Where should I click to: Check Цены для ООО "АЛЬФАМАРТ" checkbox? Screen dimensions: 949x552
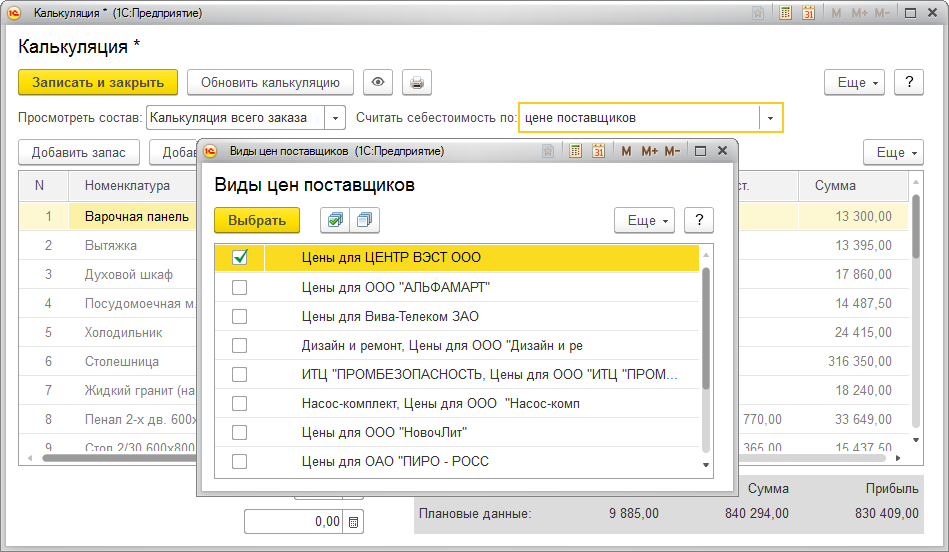[x=240, y=287]
